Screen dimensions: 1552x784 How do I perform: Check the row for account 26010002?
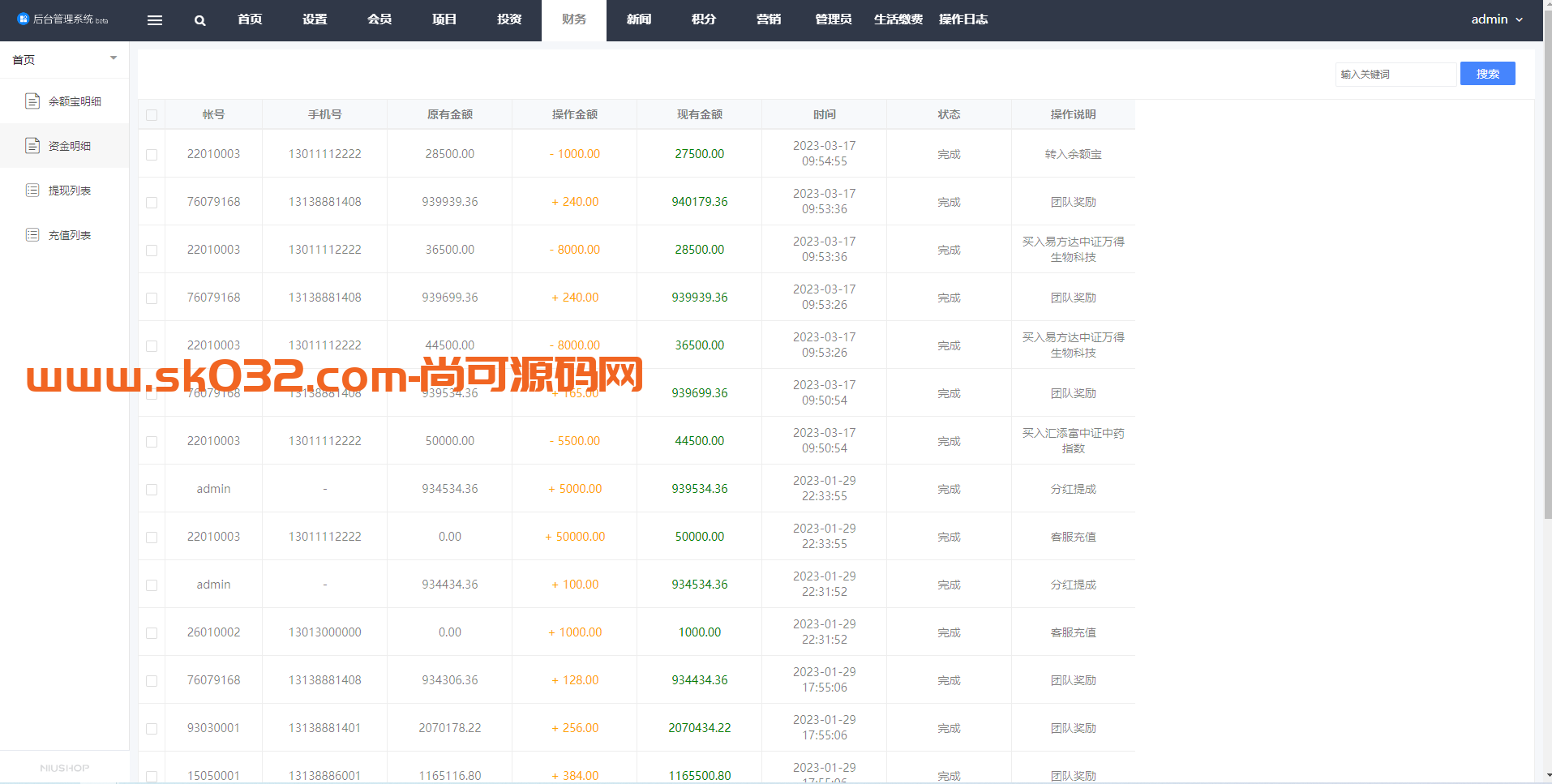coord(152,632)
